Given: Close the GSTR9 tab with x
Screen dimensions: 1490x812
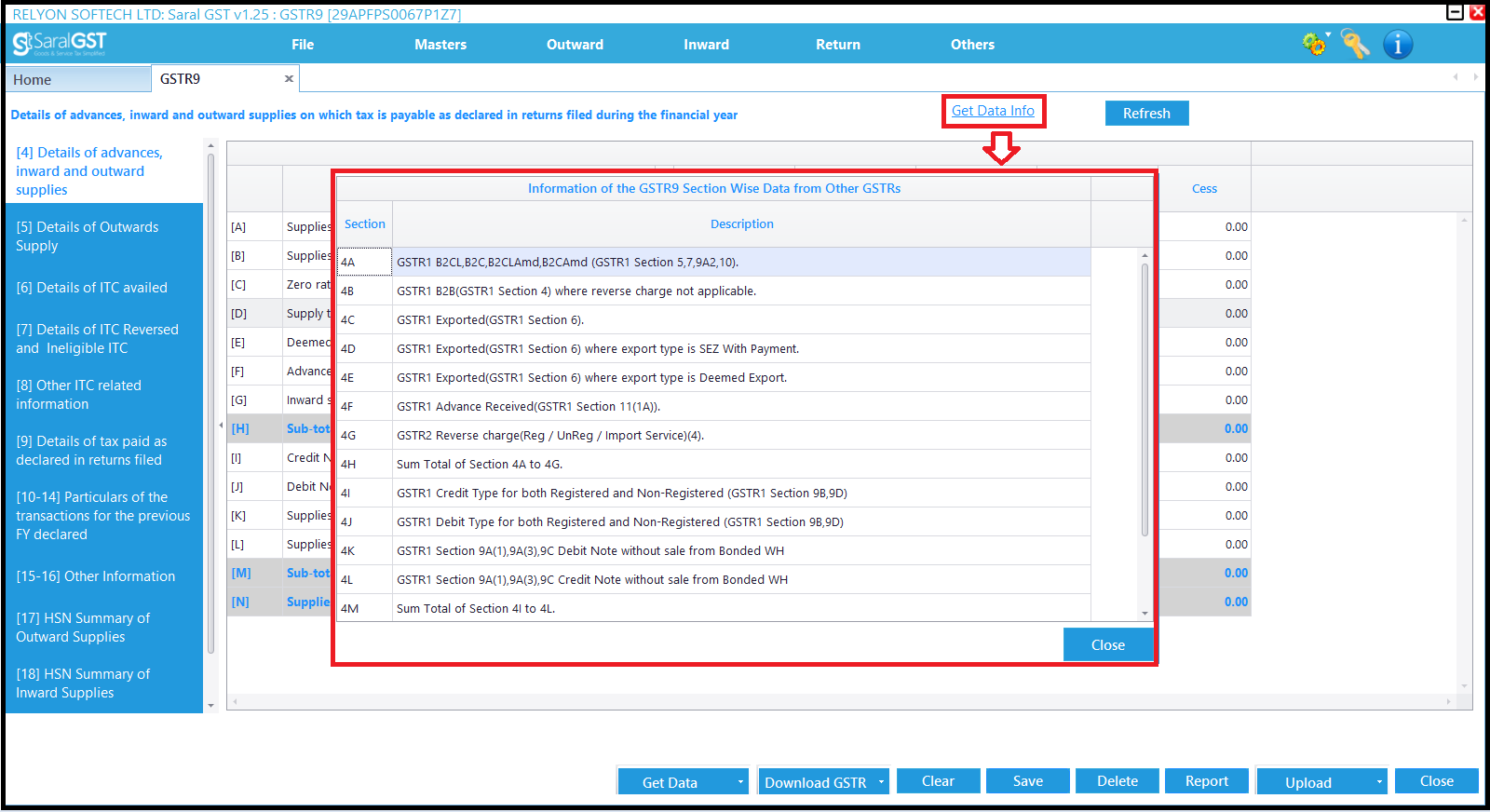Looking at the screenshot, I should click(x=289, y=79).
